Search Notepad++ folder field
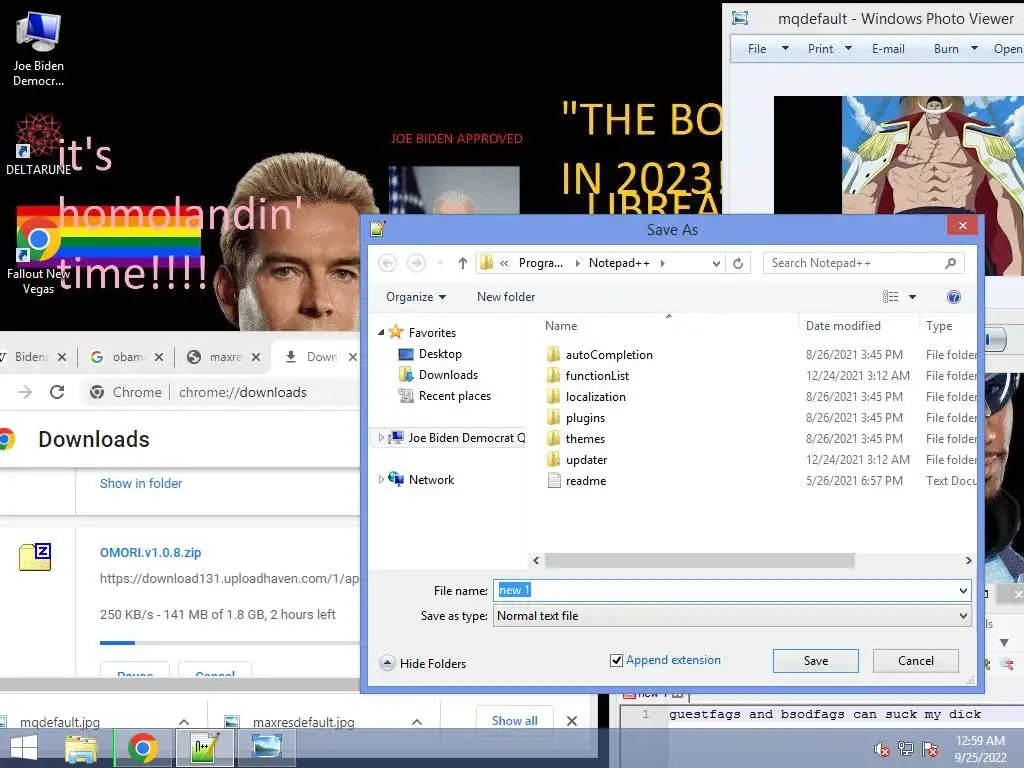This screenshot has height=768, width=1024. (x=863, y=263)
